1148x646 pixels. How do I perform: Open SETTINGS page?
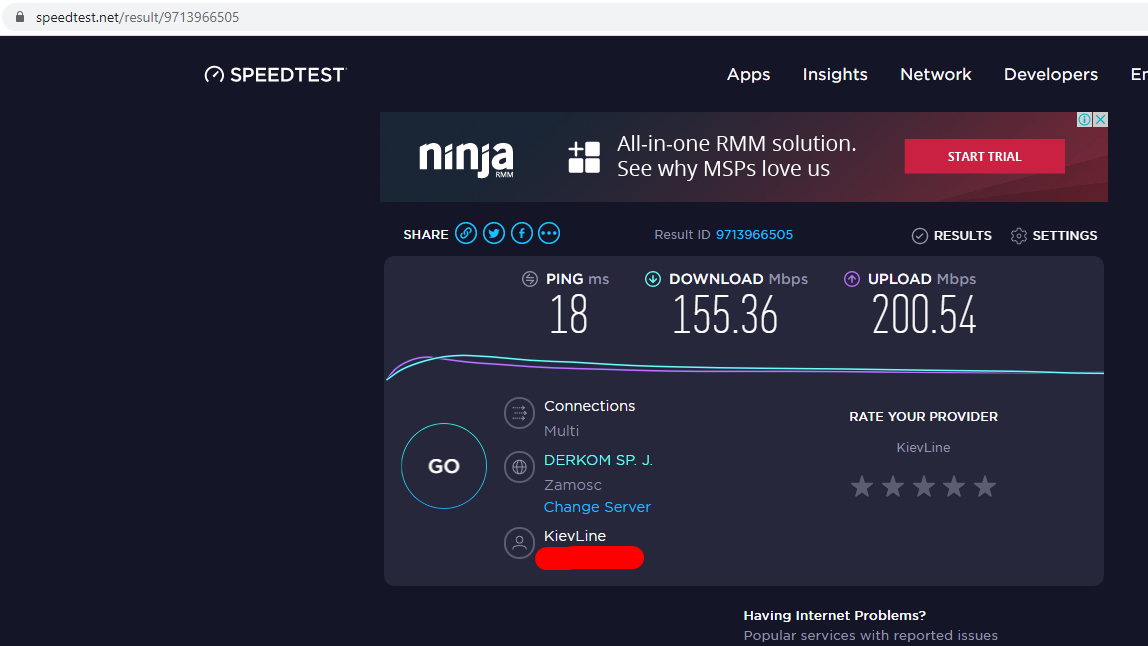tap(1065, 236)
